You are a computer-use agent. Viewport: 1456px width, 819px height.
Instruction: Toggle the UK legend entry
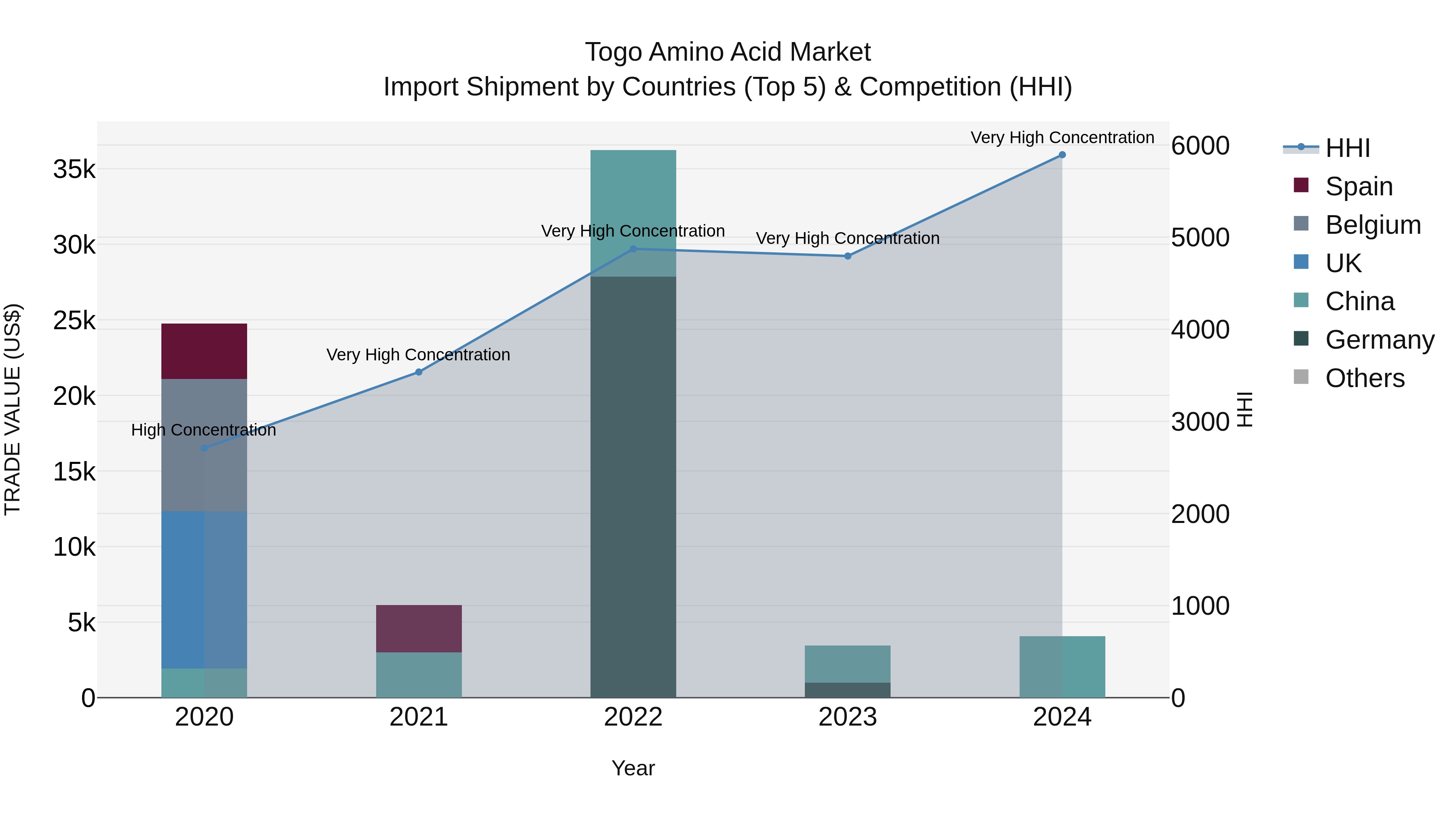pyautogui.click(x=1328, y=263)
